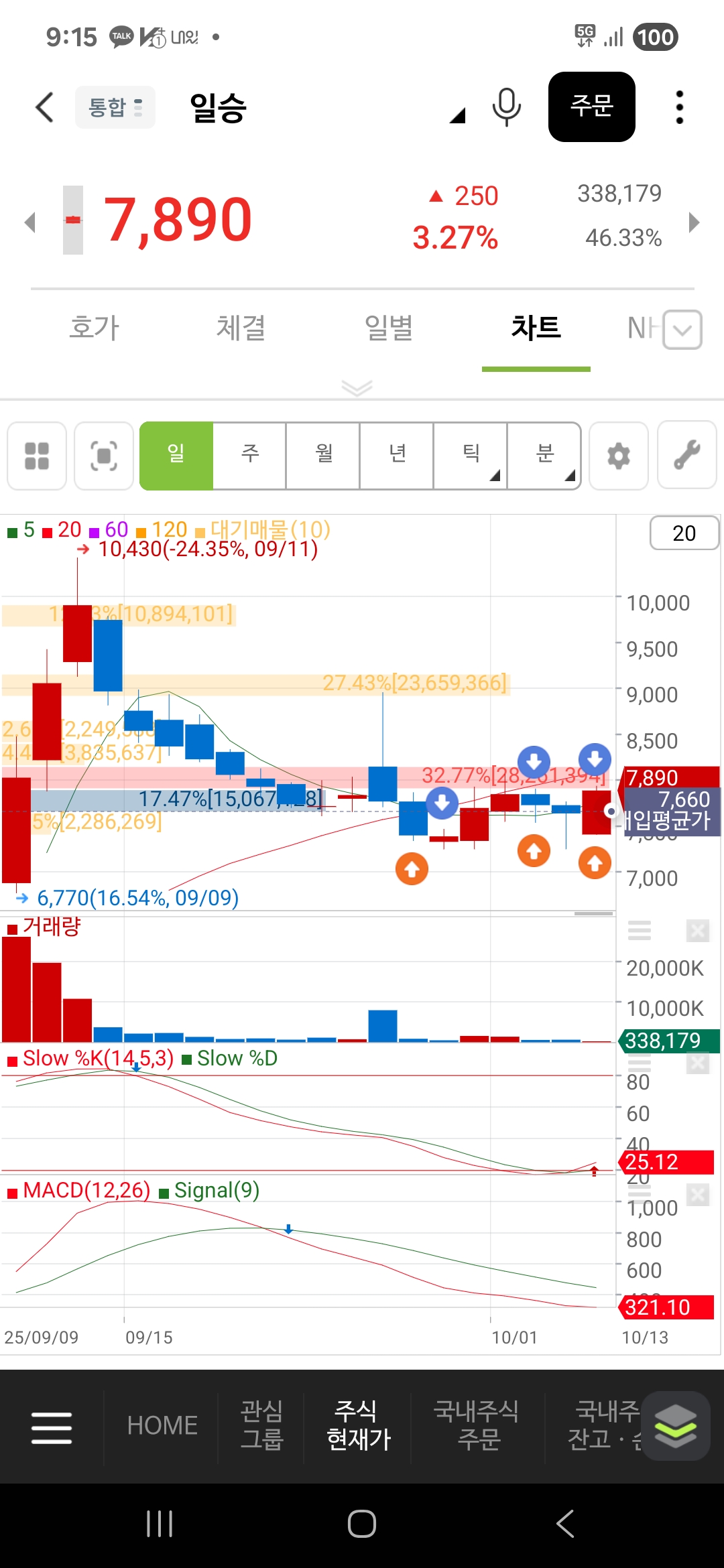Open the wrench chart tools icon
Viewport: 724px width, 1568px height.
(686, 456)
